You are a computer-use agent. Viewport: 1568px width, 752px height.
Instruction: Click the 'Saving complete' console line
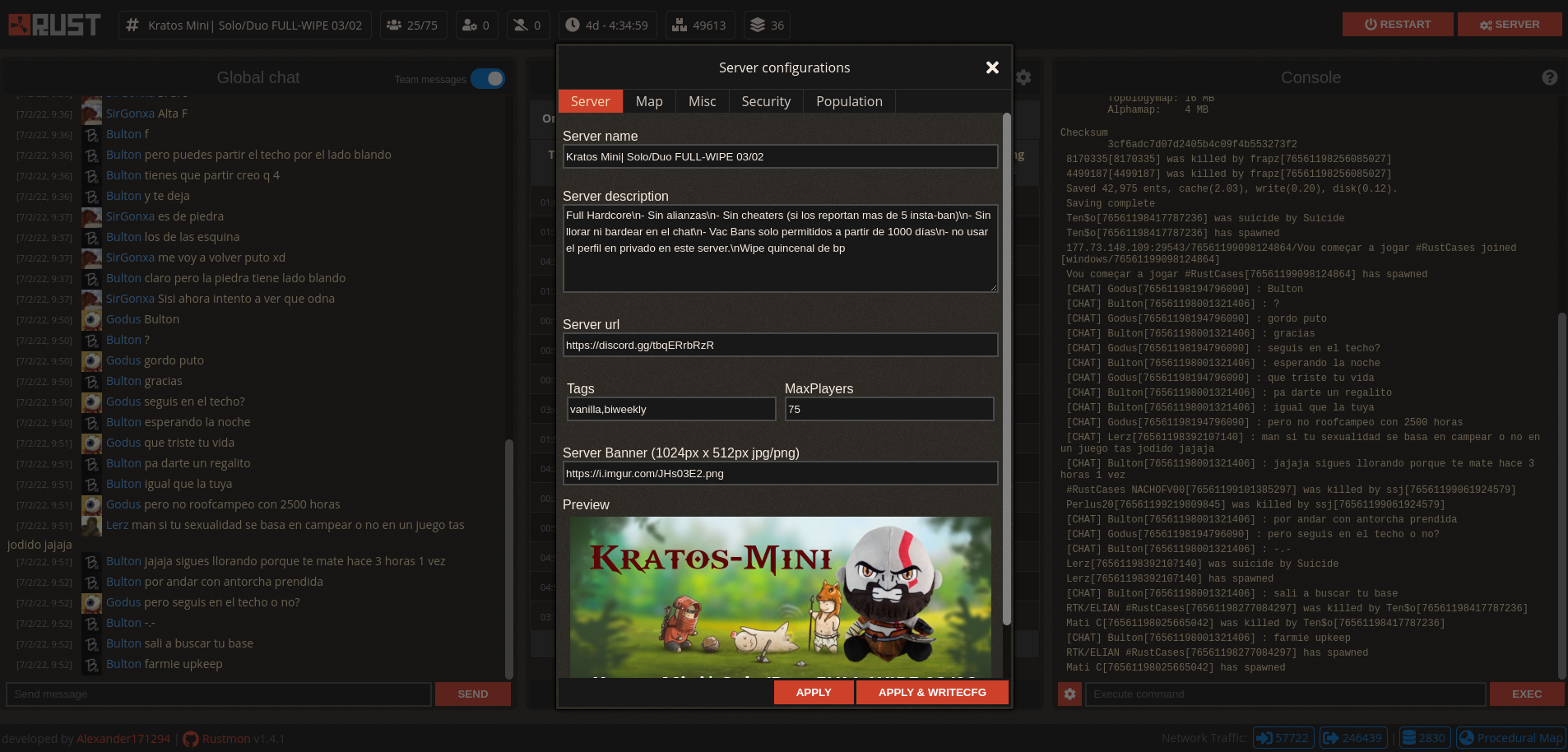(1111, 203)
